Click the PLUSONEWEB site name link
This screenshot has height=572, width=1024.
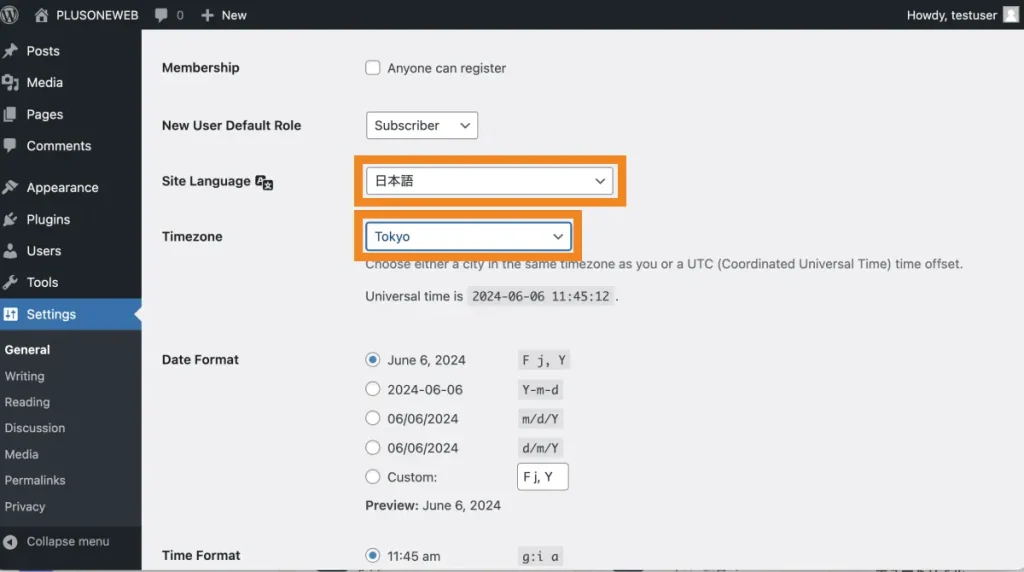point(96,15)
